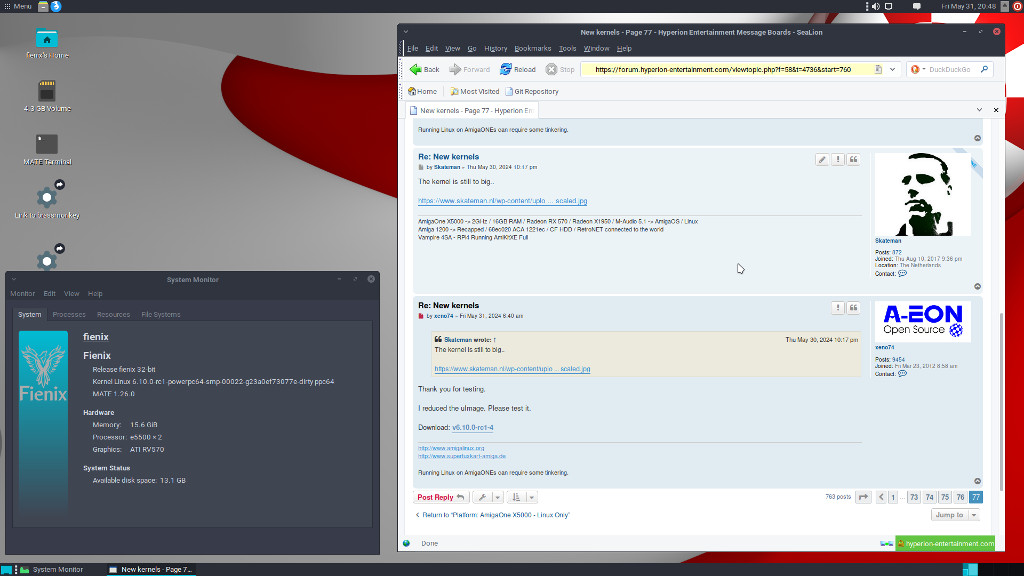The width and height of the screenshot is (1024, 576).
Task: Go to page 76 of the topic
Action: point(960,498)
